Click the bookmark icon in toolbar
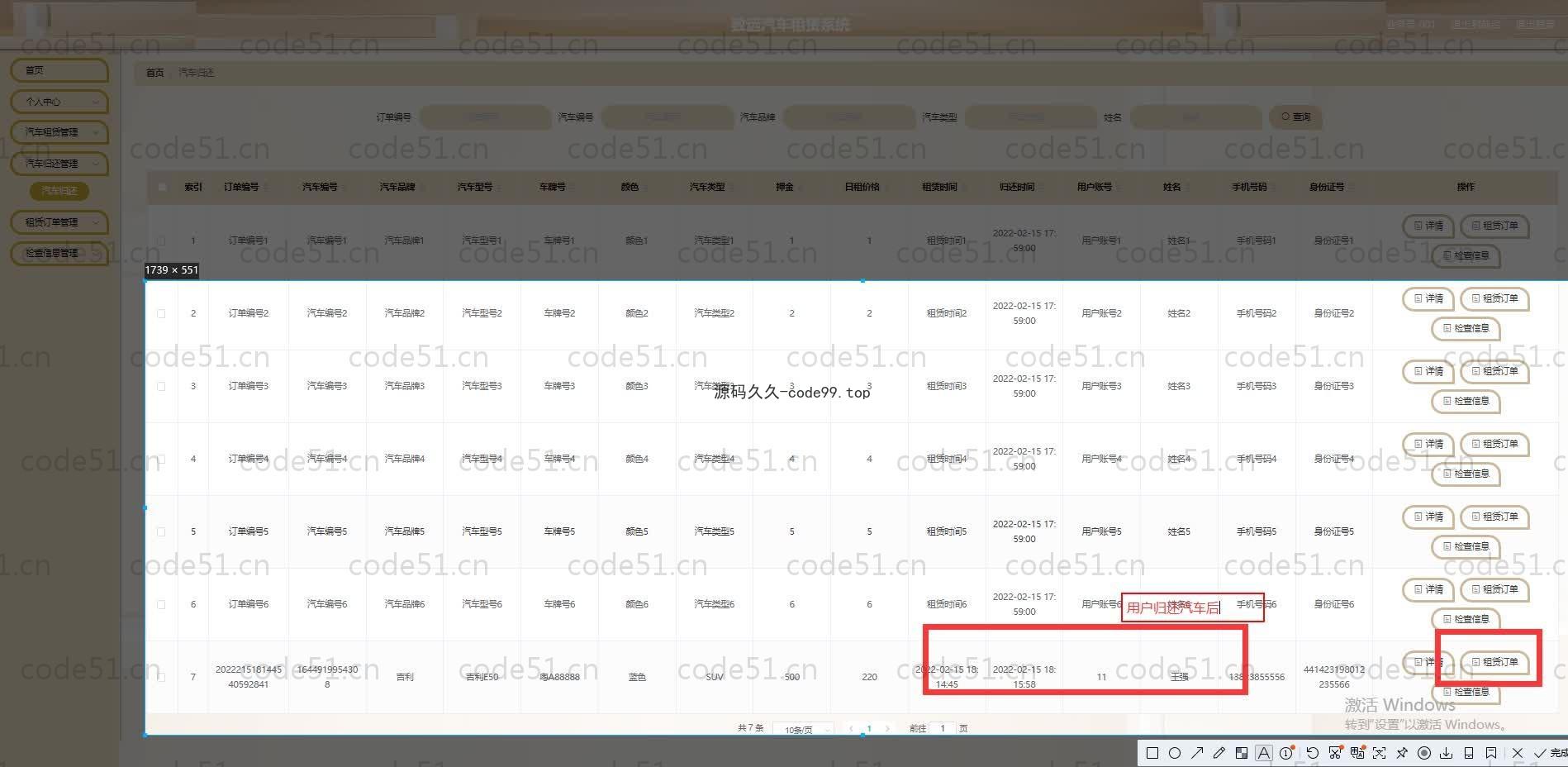Image resolution: width=1568 pixels, height=767 pixels. tap(1490, 753)
